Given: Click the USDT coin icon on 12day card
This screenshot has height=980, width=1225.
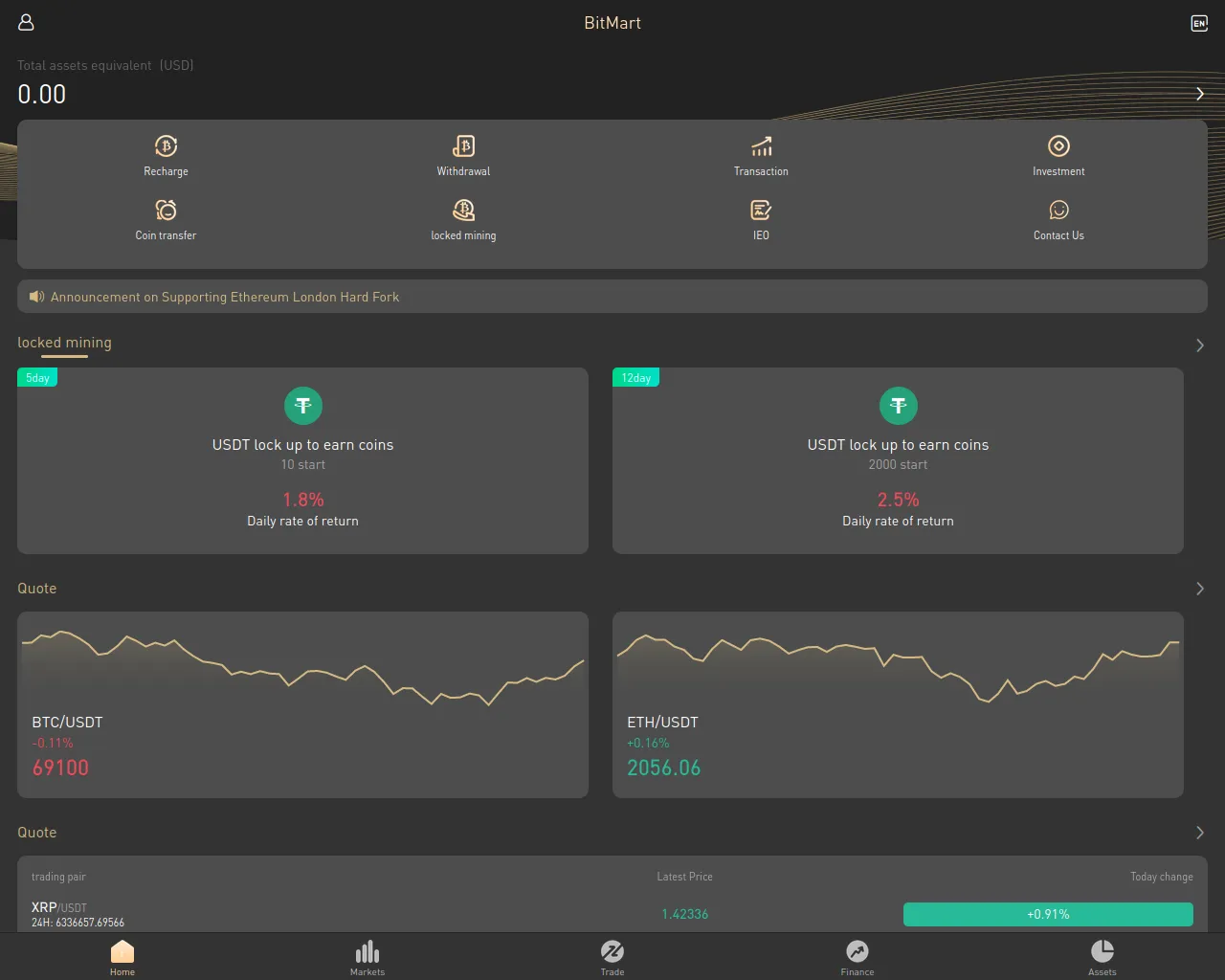Looking at the screenshot, I should (x=898, y=406).
